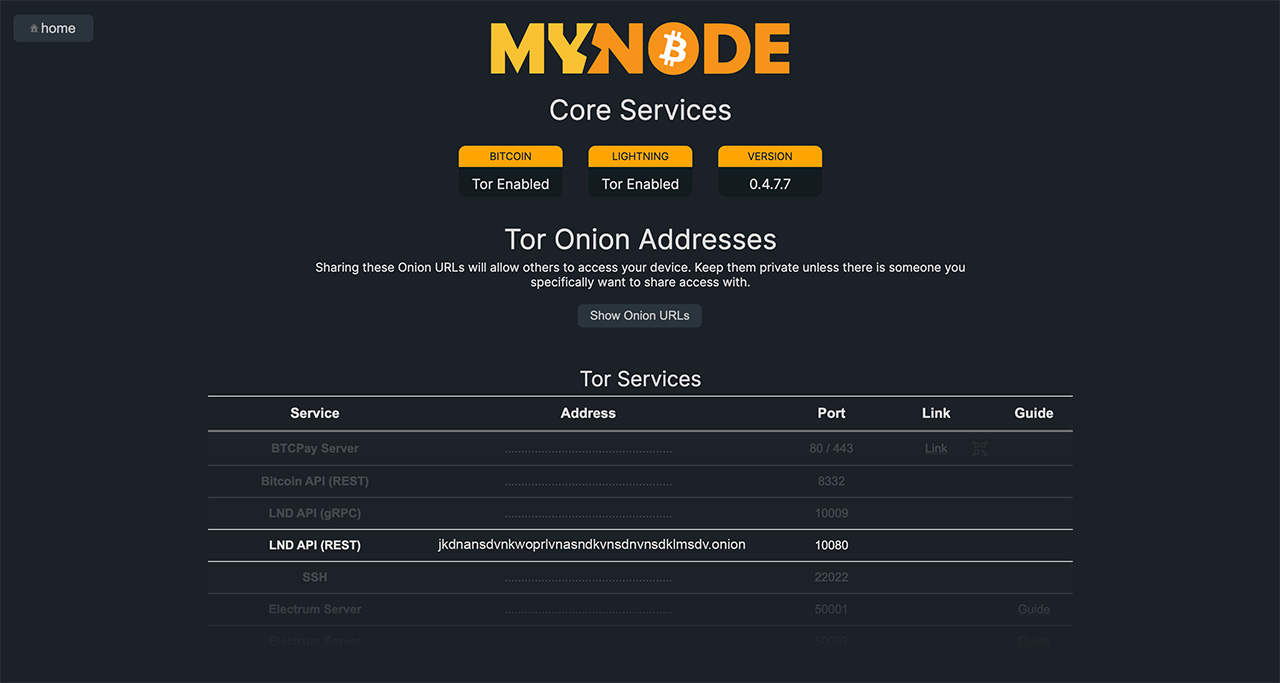Click Tor Enabled under the LIGHTNING badge
Viewport: 1280px width, 683px height.
(640, 184)
